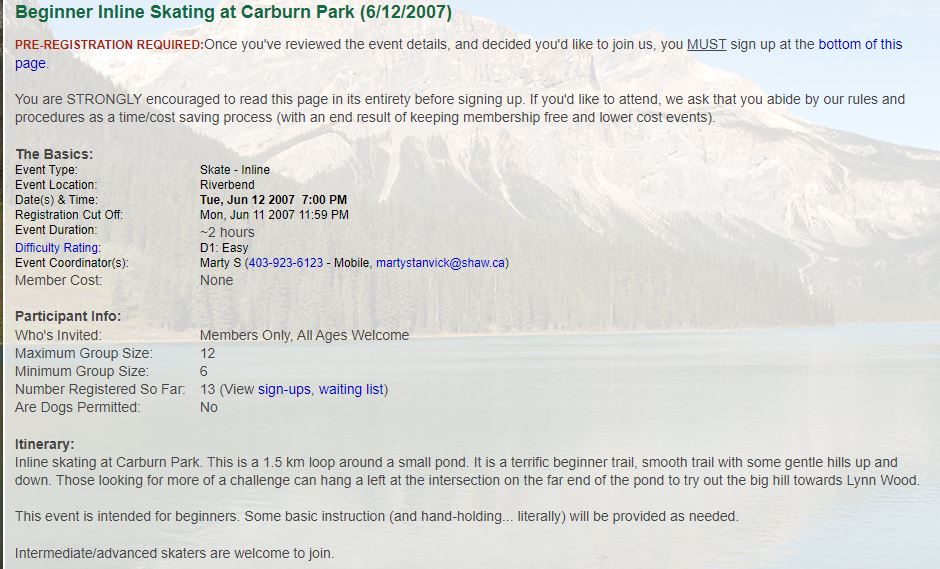Viewport: 940px width, 569px height.
Task: Click the 403-923-6123 mobile phone link
Action: coord(285,263)
